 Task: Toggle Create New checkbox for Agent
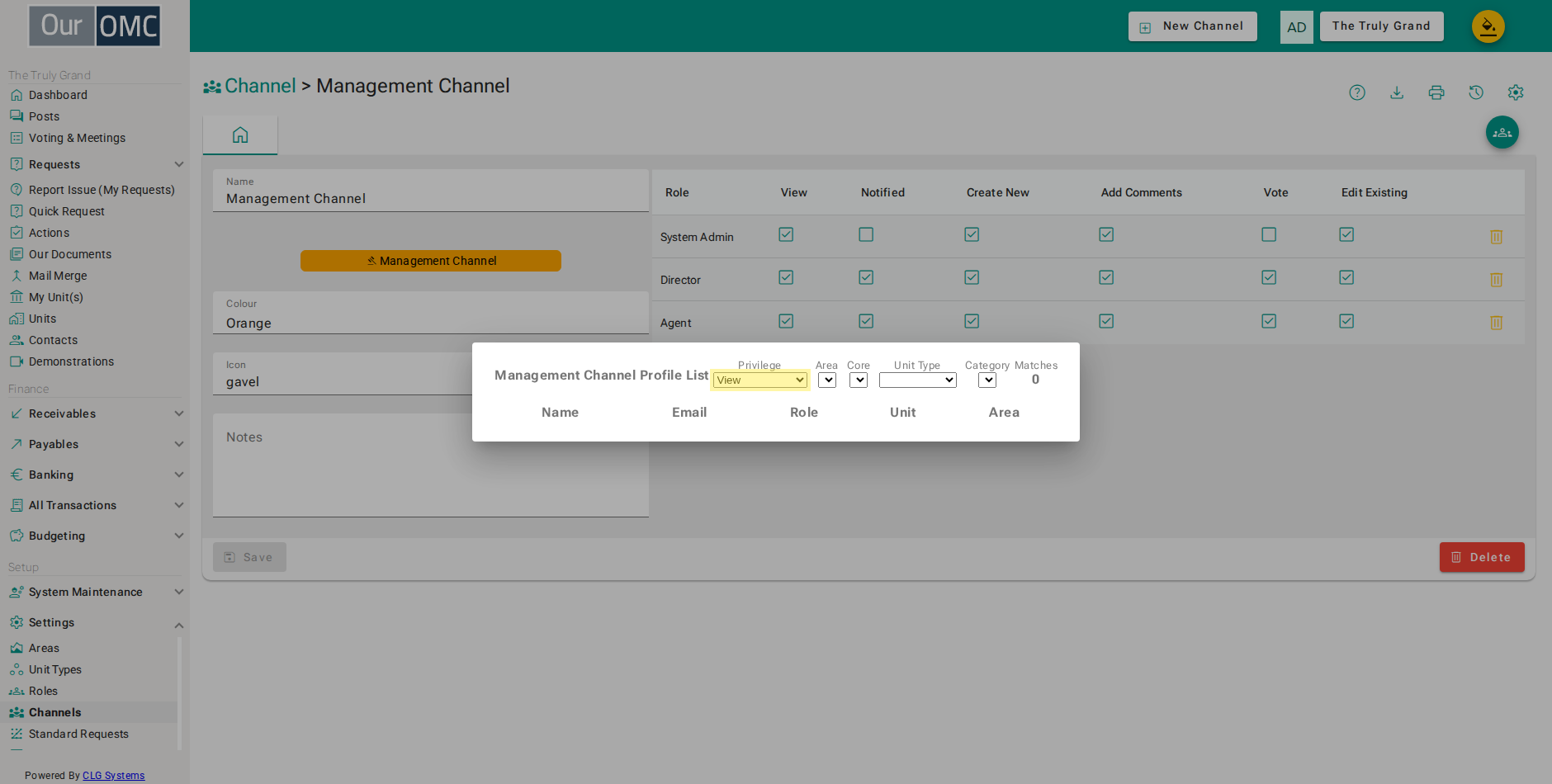tap(972, 321)
